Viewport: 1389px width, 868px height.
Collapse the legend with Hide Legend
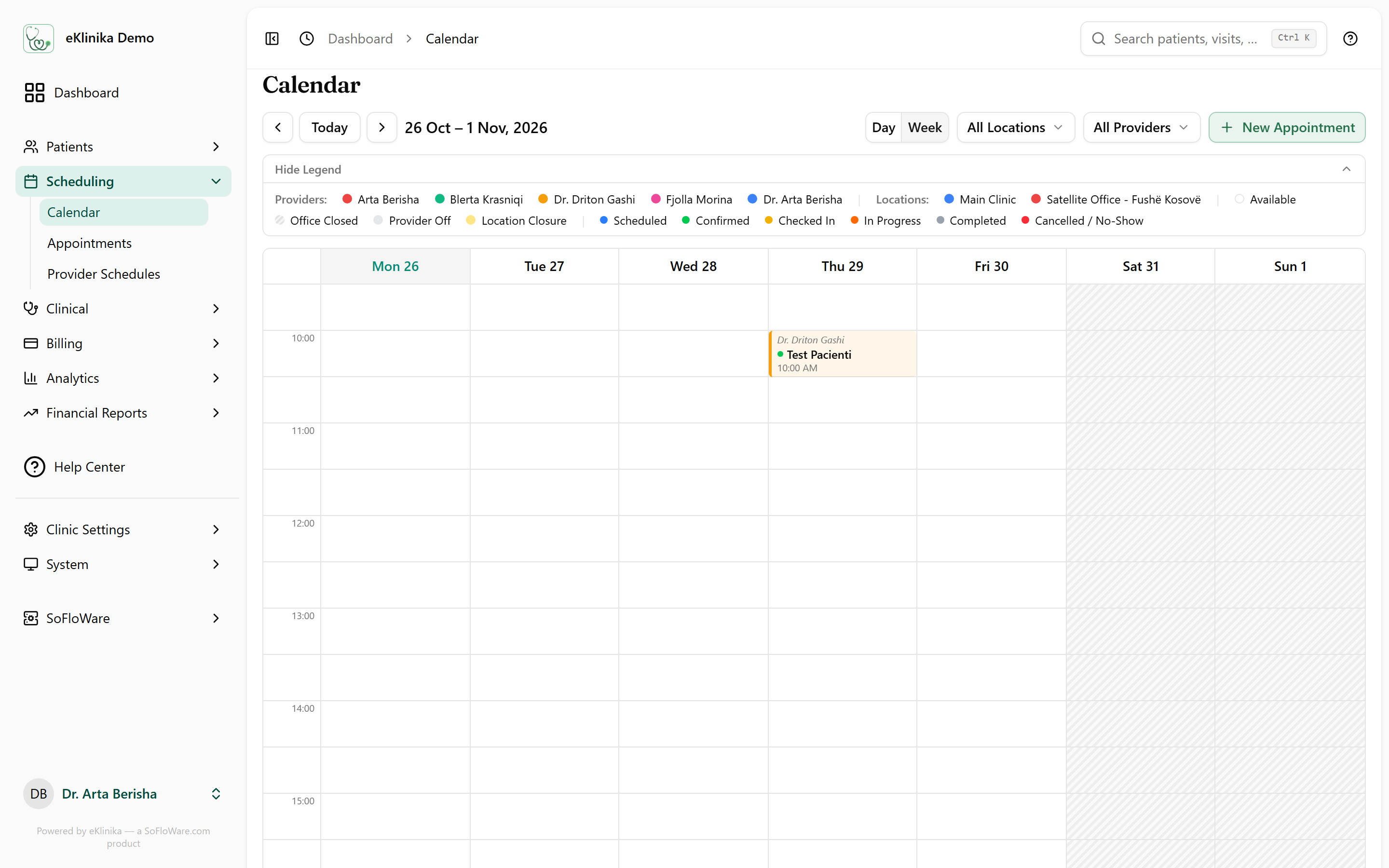(813, 169)
